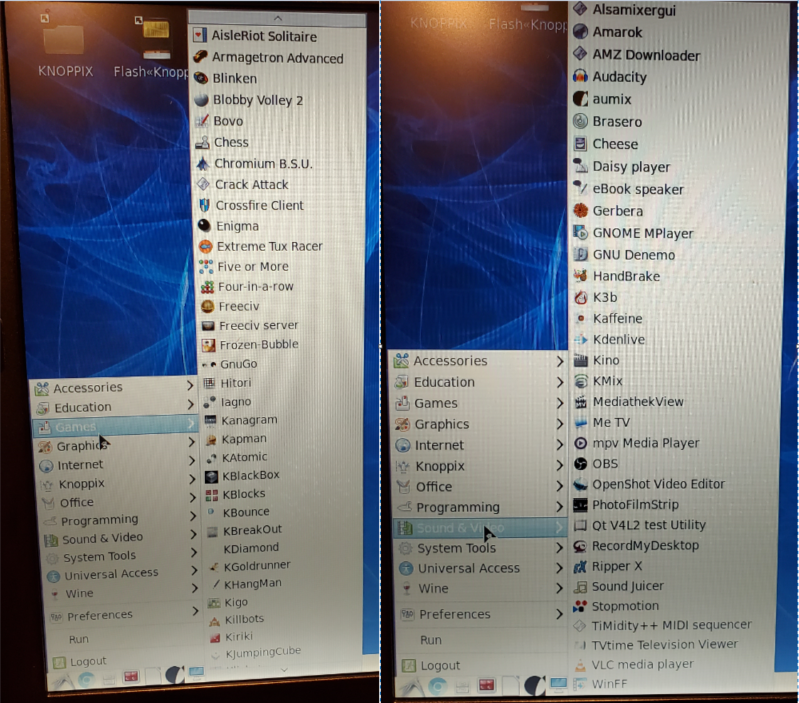
Task: Click the Audacity headphones icon
Action: (x=580, y=77)
